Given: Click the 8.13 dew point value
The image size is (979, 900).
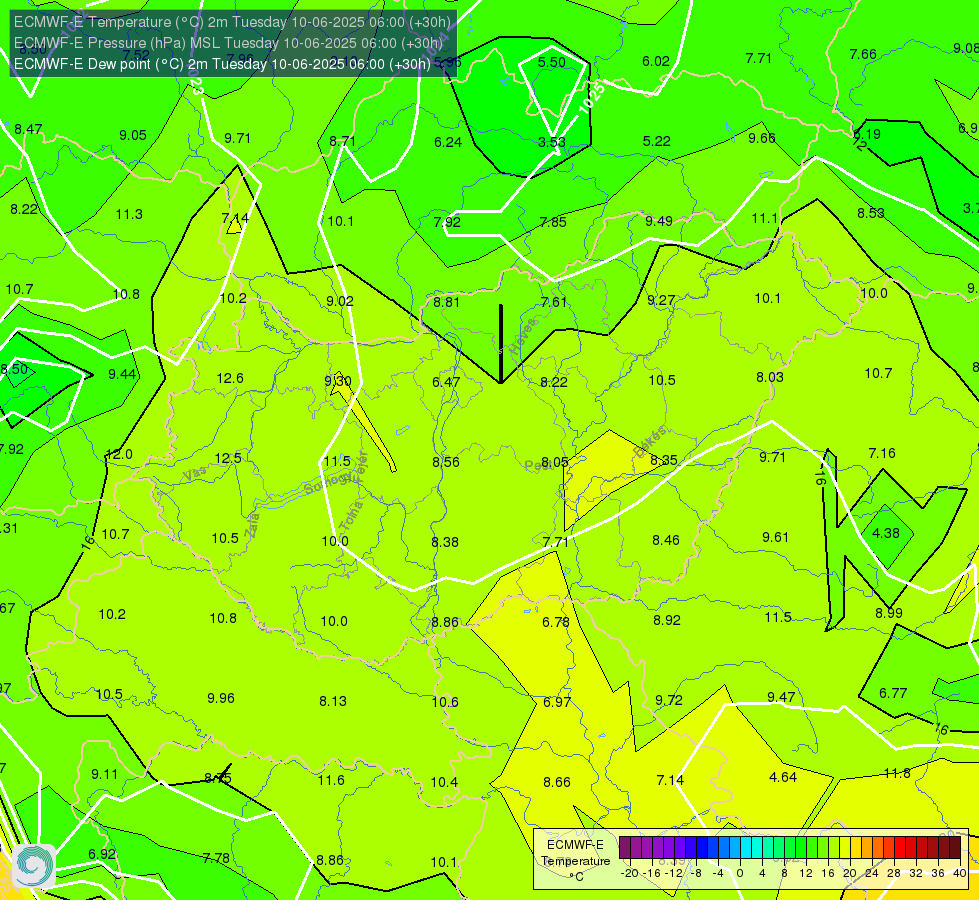Looking at the screenshot, I should (x=333, y=701).
